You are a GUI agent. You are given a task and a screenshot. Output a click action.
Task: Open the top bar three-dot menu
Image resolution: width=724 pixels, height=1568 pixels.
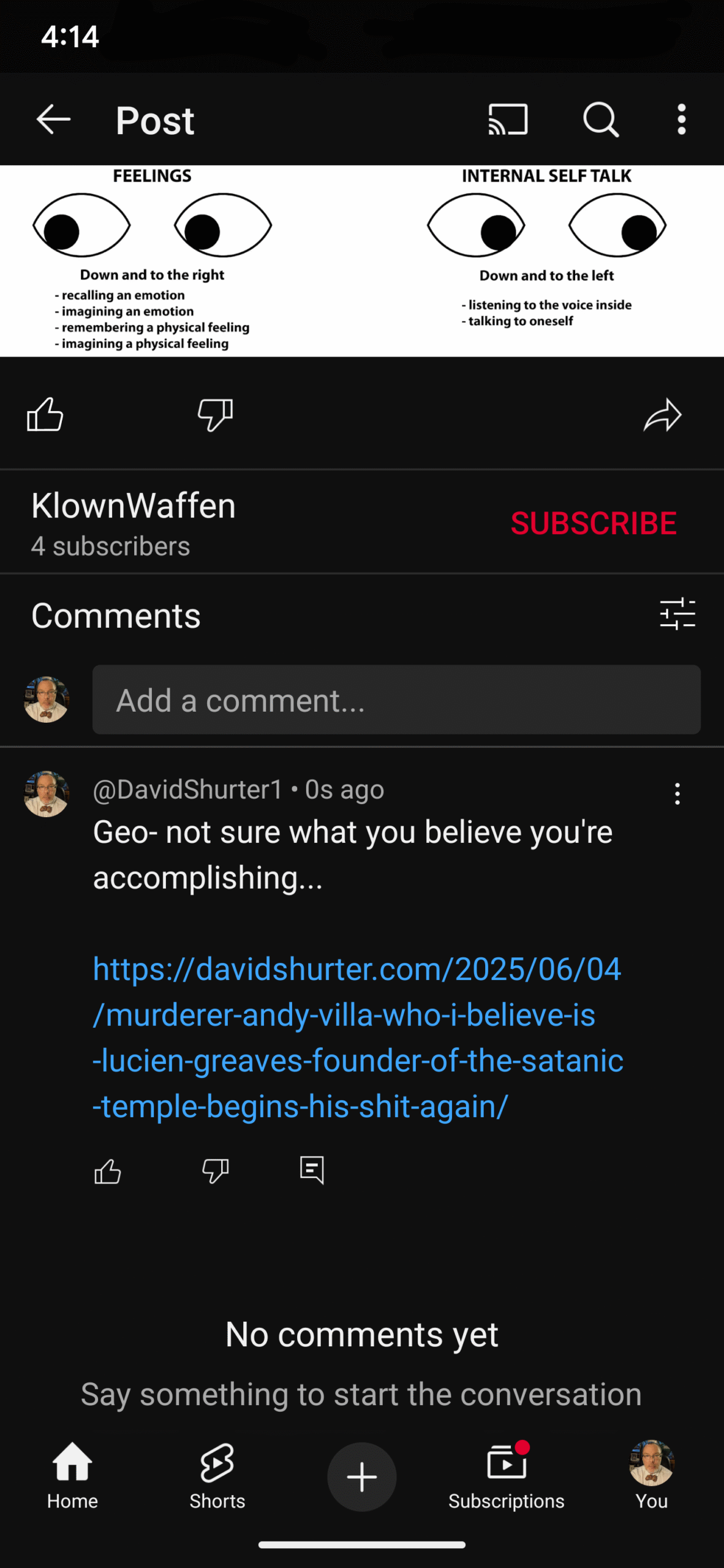681,119
